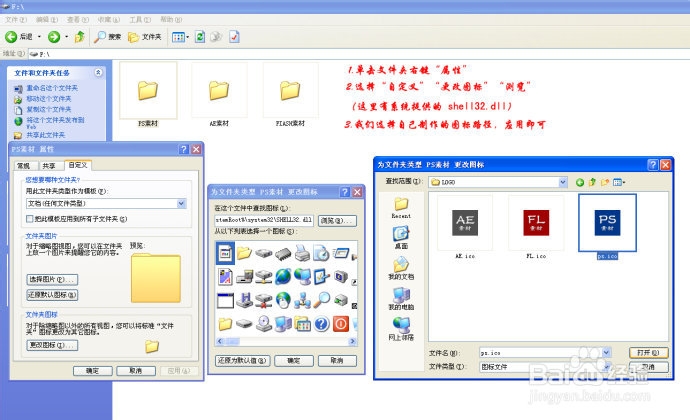Collapse the 文件和文件夹任务 panel
The height and width of the screenshot is (420, 690).
98,72
